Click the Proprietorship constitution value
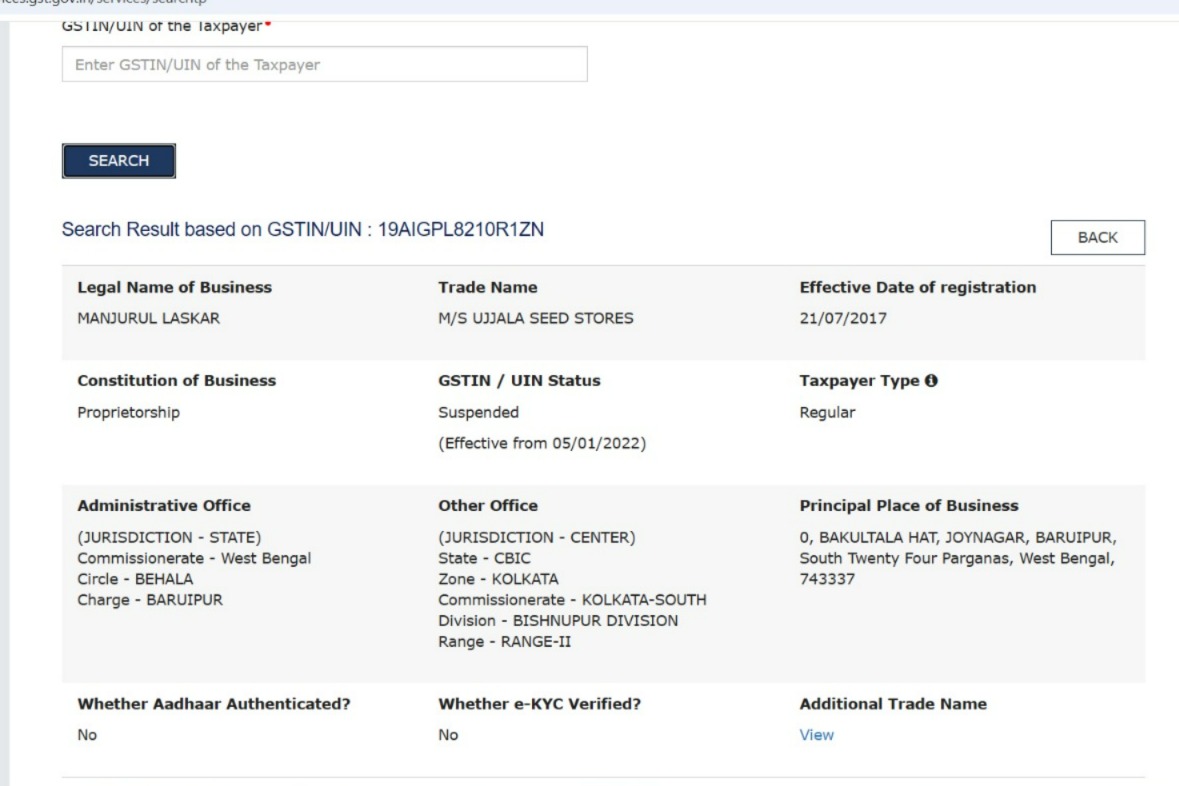Viewport: 1179px width, 786px height. pos(129,413)
